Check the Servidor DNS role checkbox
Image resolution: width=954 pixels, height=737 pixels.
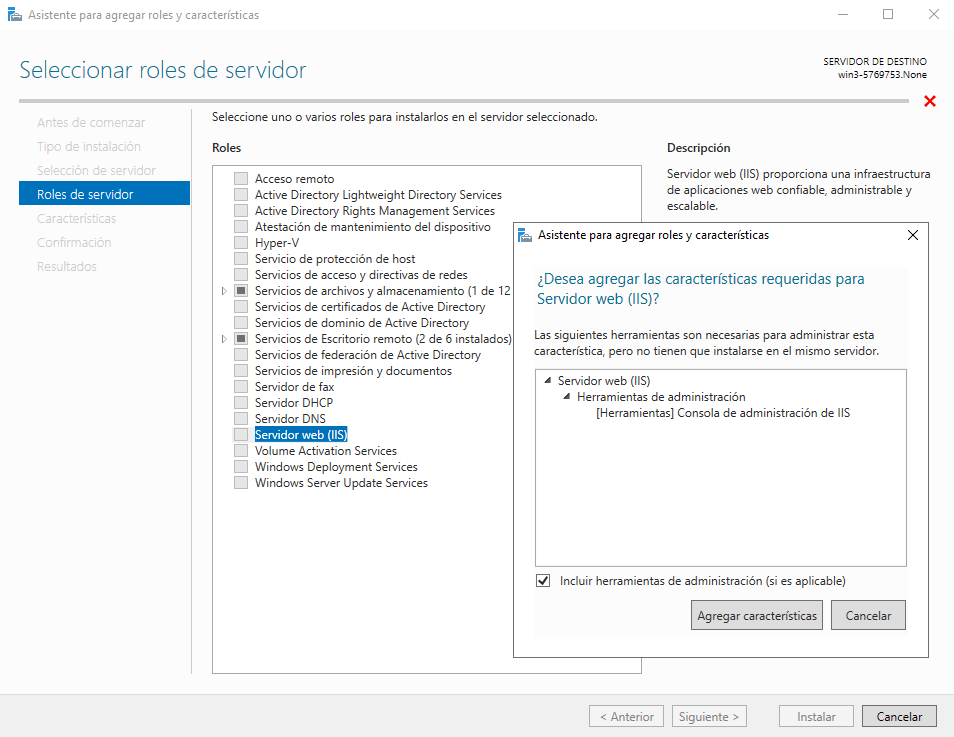point(241,419)
